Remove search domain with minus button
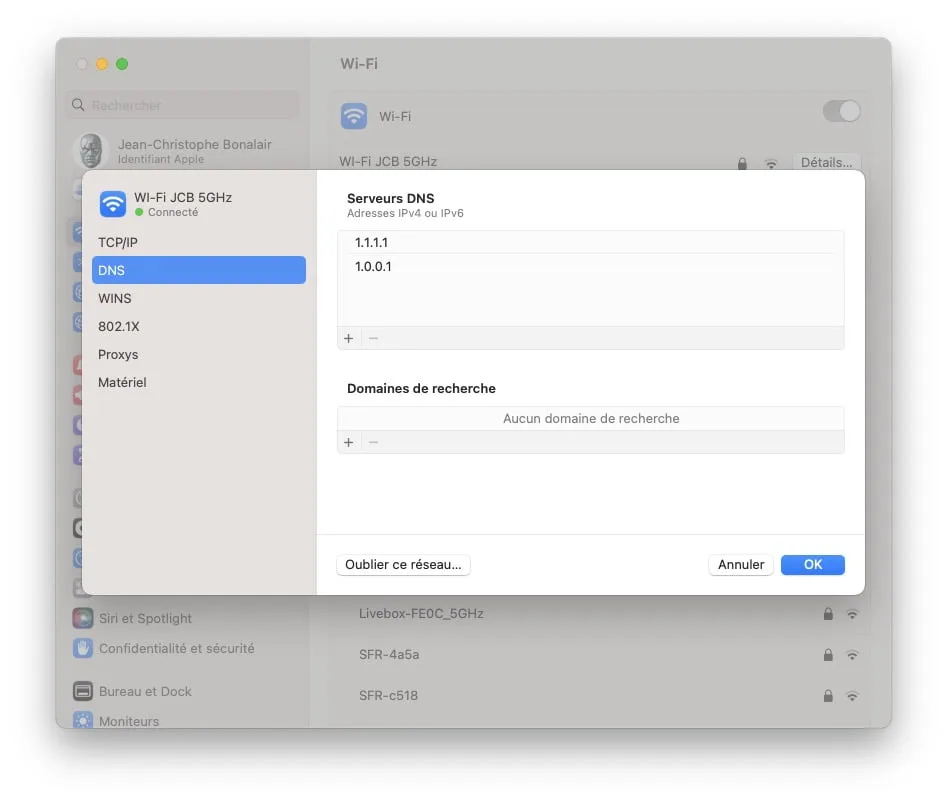Screen dimensions: 947x802 pos(373,443)
